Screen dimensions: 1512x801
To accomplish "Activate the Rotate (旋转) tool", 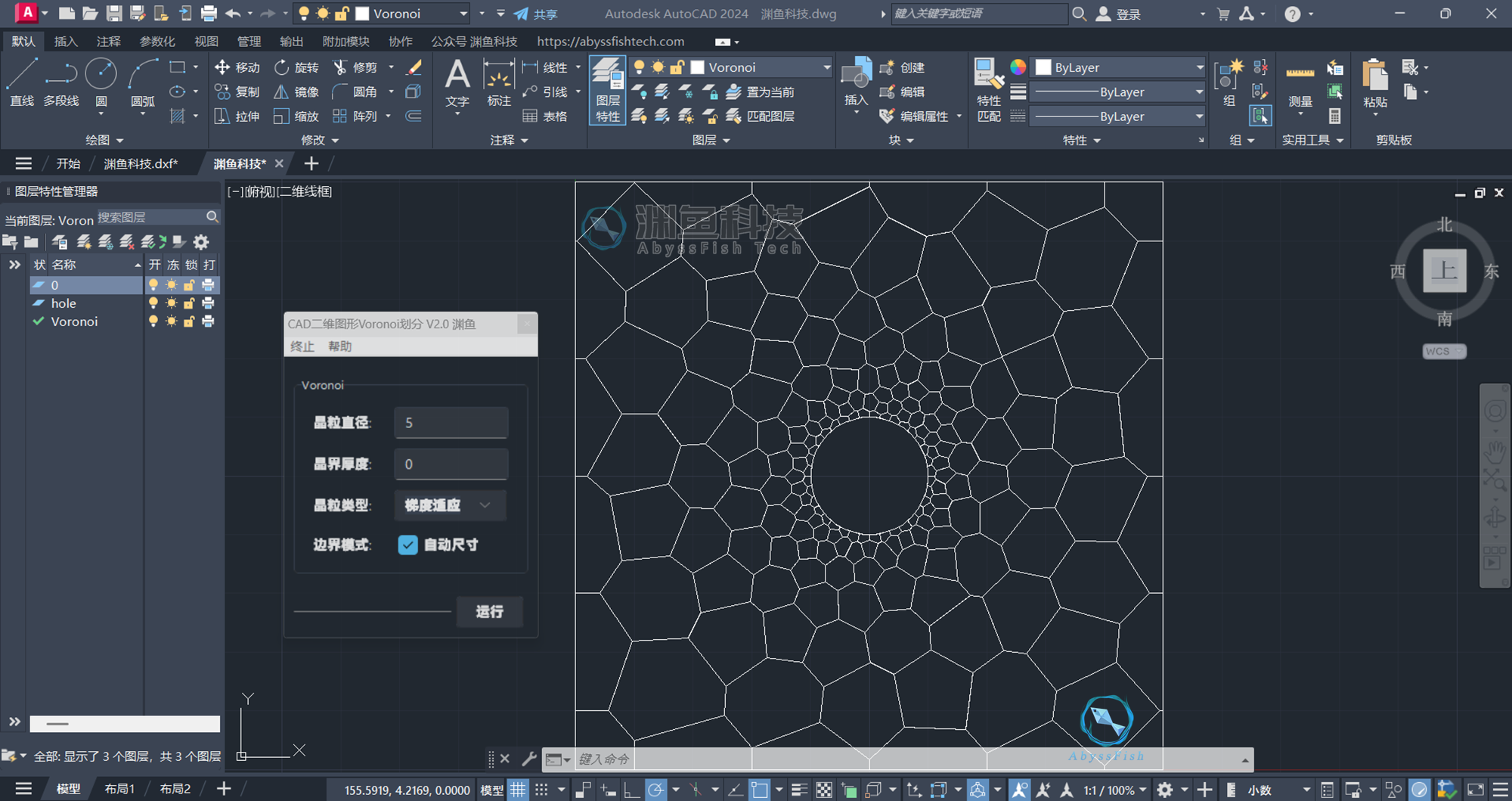I will [x=296, y=67].
